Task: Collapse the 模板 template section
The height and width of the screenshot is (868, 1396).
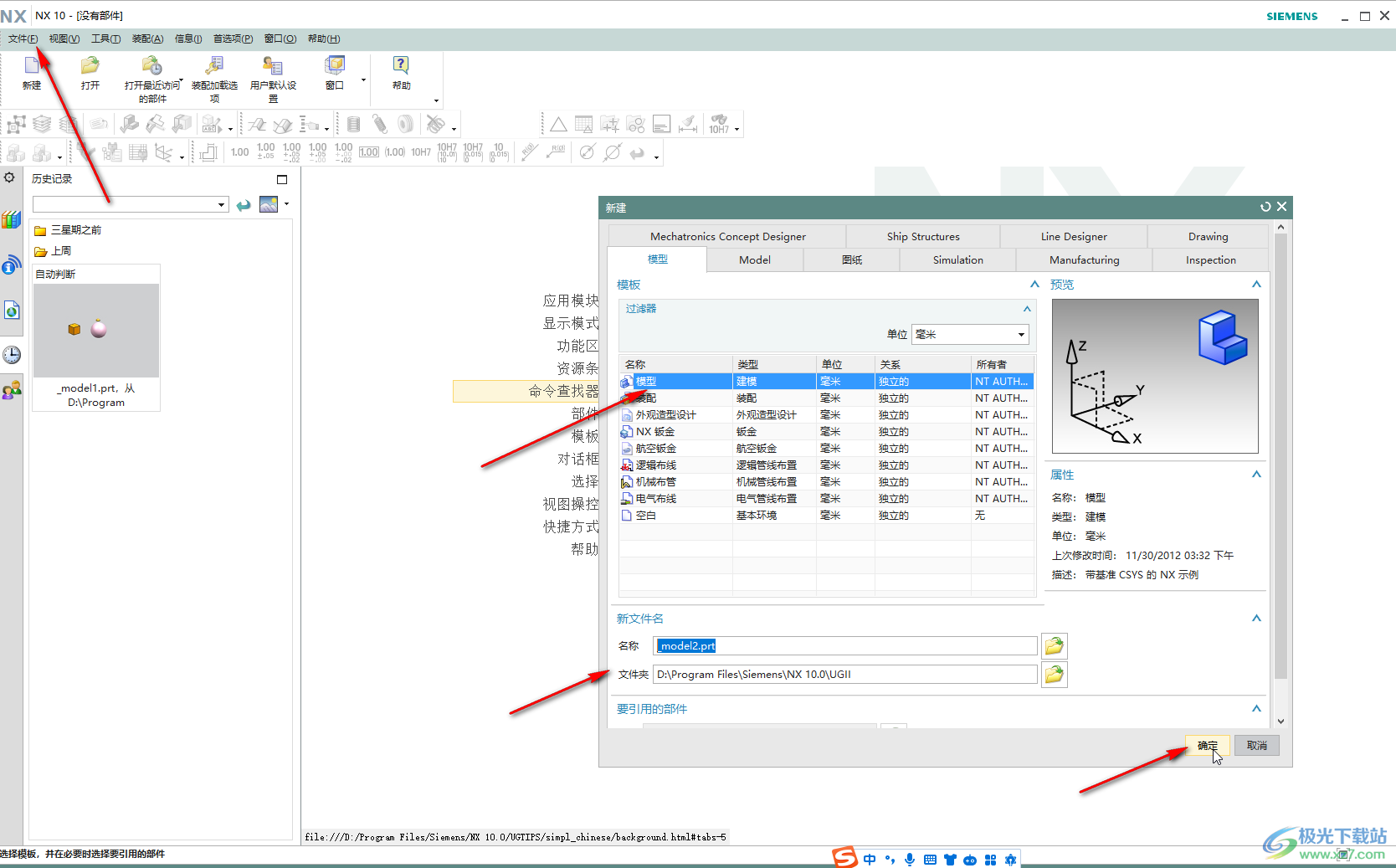Action: [x=1034, y=285]
